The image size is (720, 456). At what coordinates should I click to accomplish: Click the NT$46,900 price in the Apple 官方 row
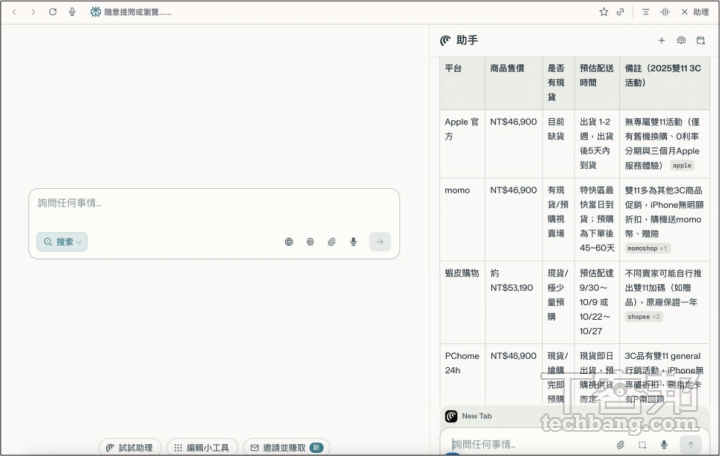pyautogui.click(x=513, y=122)
